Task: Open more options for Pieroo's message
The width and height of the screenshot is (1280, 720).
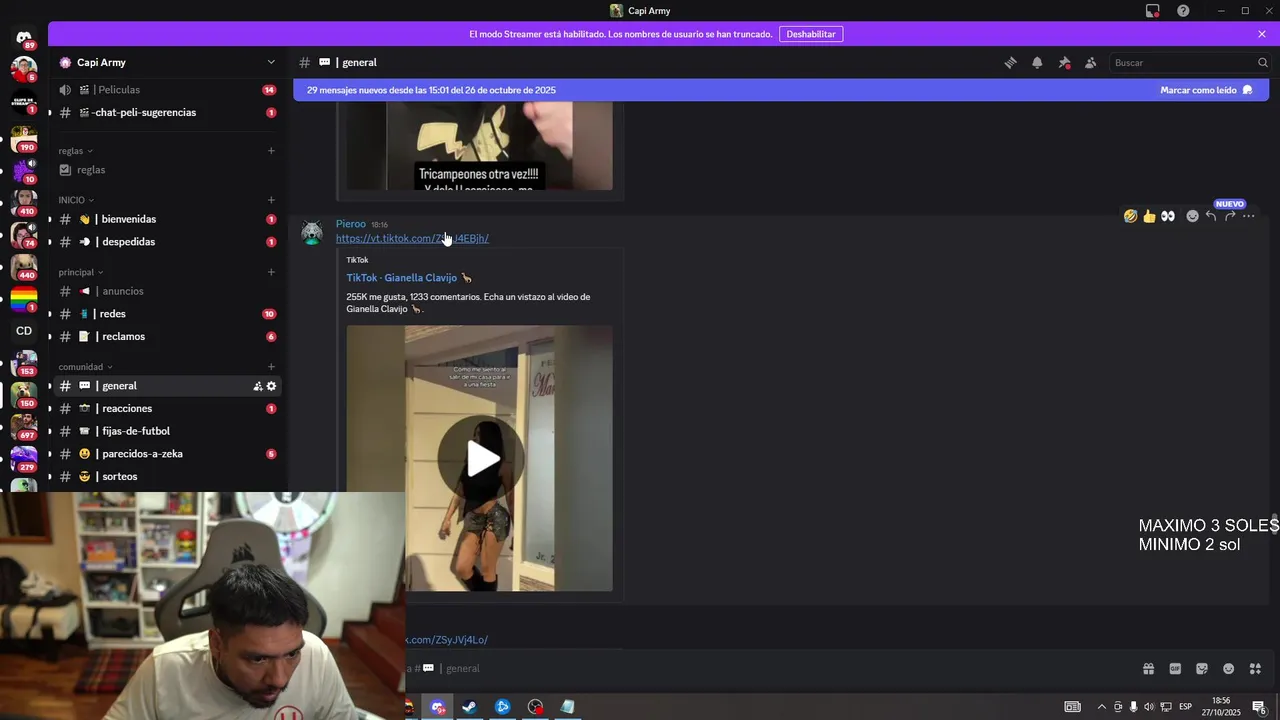Action: (x=1249, y=216)
